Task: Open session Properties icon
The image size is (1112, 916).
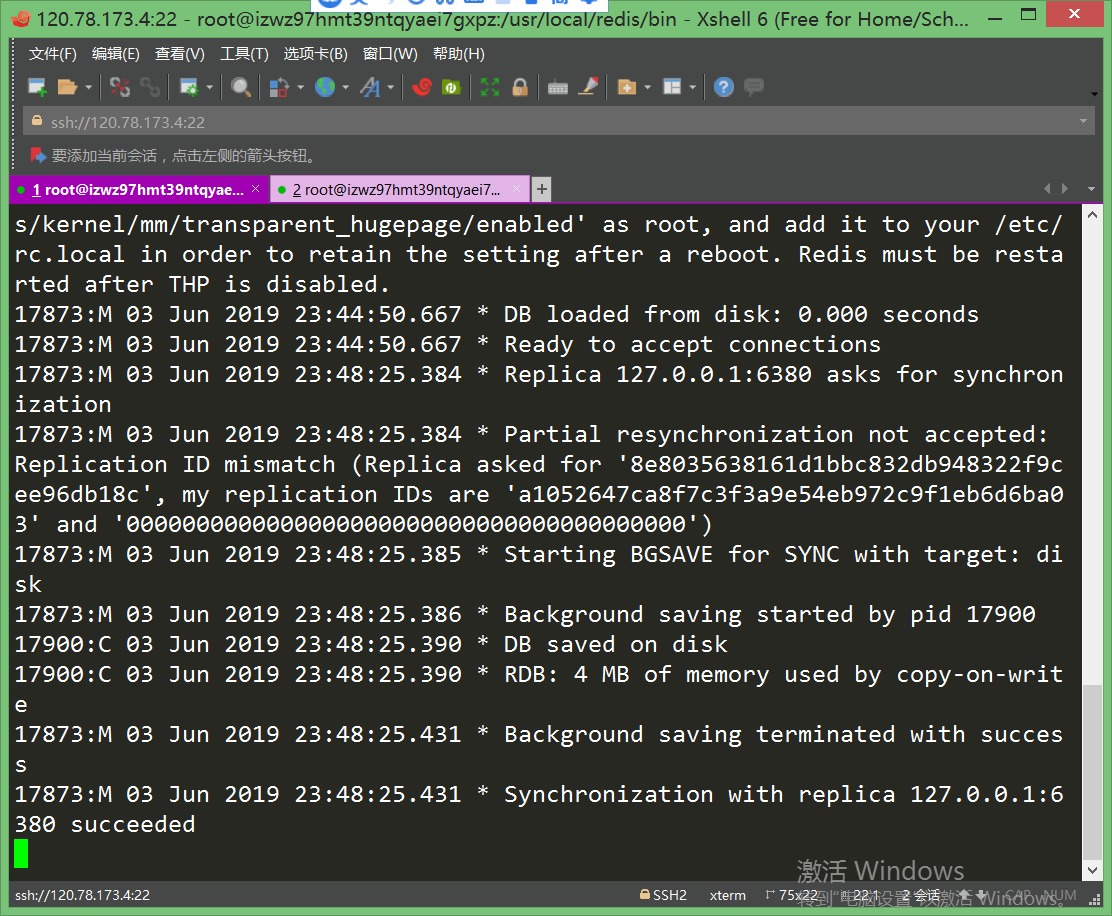Action: (x=189, y=87)
